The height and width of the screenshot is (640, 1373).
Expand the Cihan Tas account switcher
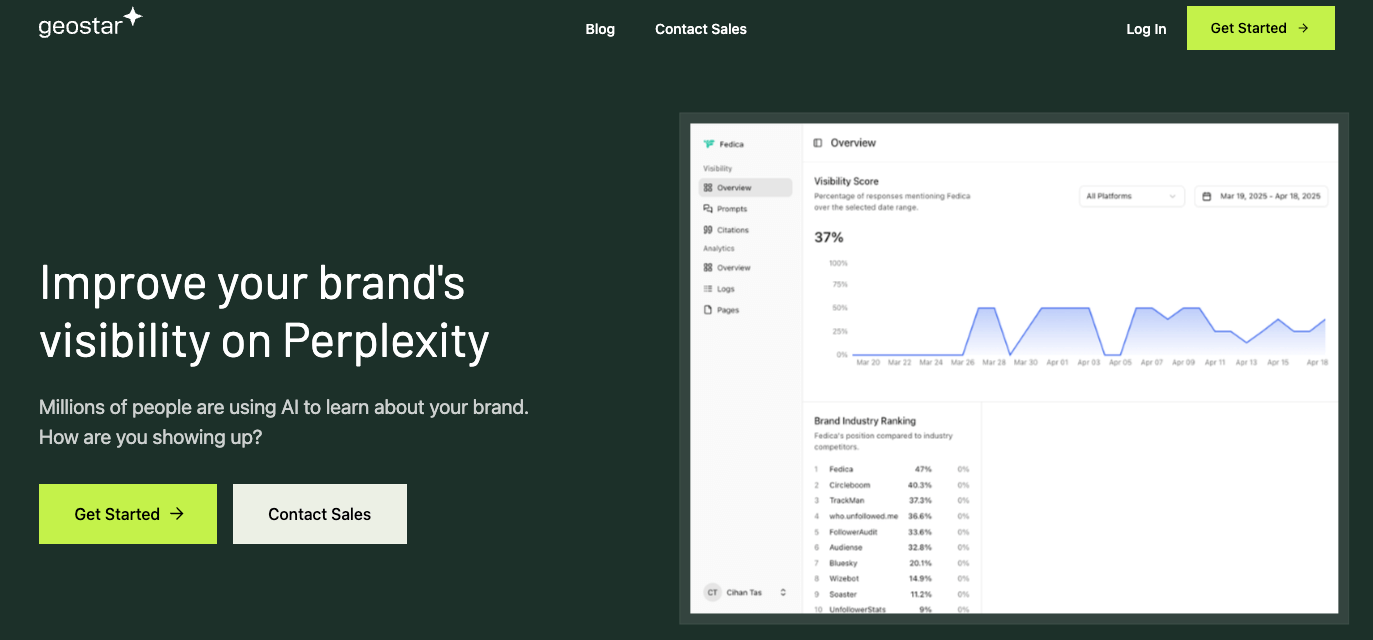[x=745, y=592]
